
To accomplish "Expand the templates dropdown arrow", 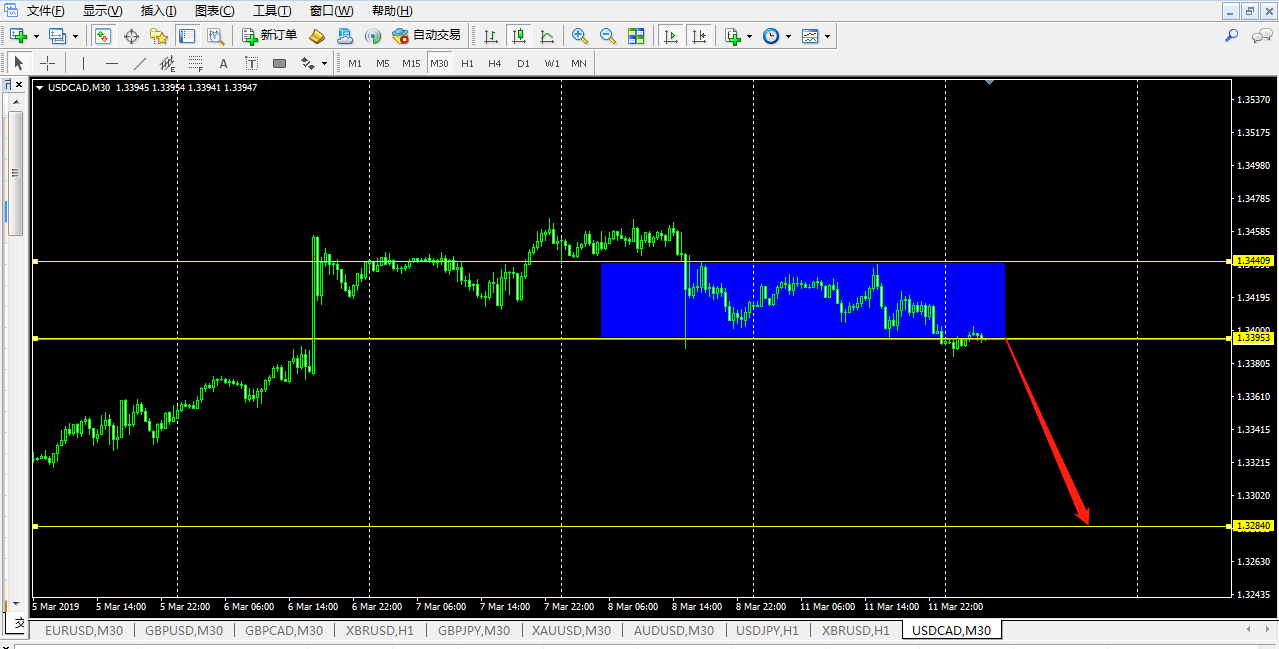I will click(x=827, y=36).
